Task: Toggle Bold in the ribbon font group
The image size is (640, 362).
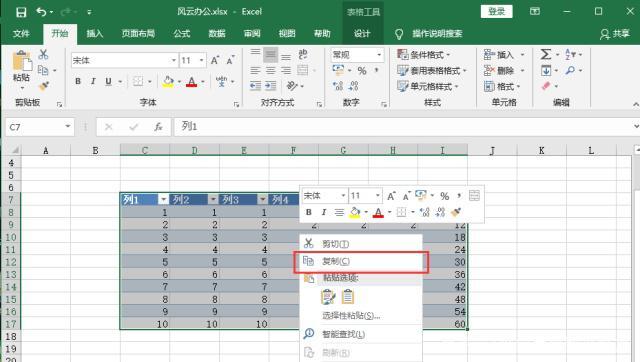Action: pyautogui.click(x=78, y=81)
